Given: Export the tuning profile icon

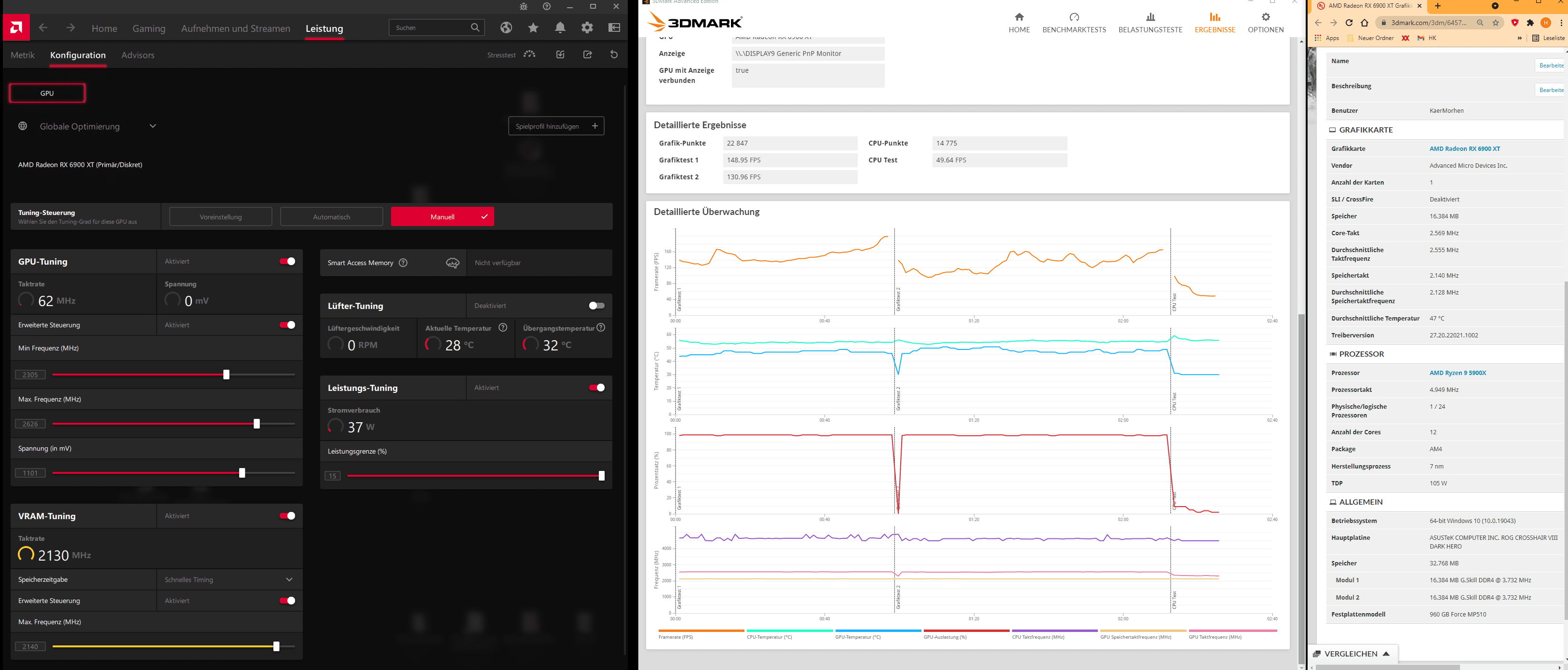Looking at the screenshot, I should (587, 54).
